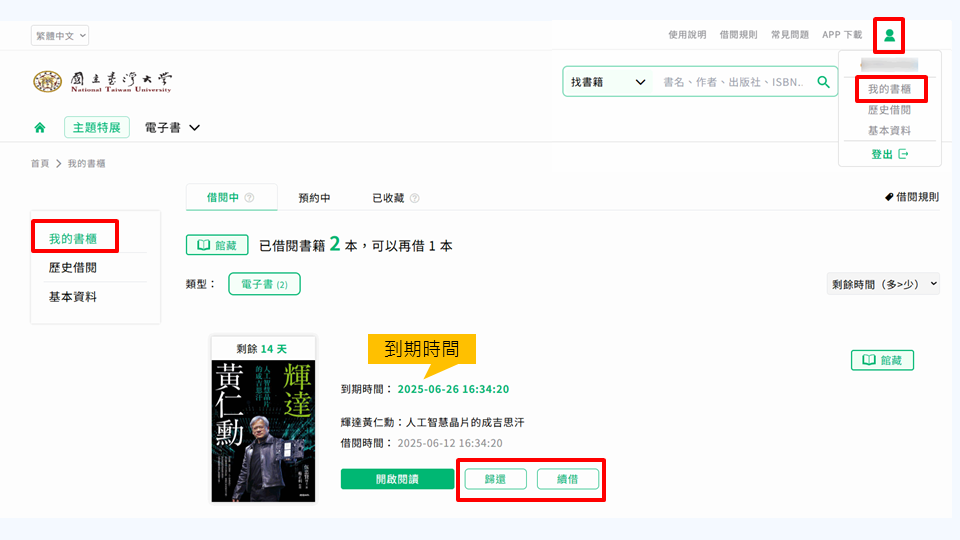
Task: Click the 續借 renew button
Action: pyautogui.click(x=568, y=479)
